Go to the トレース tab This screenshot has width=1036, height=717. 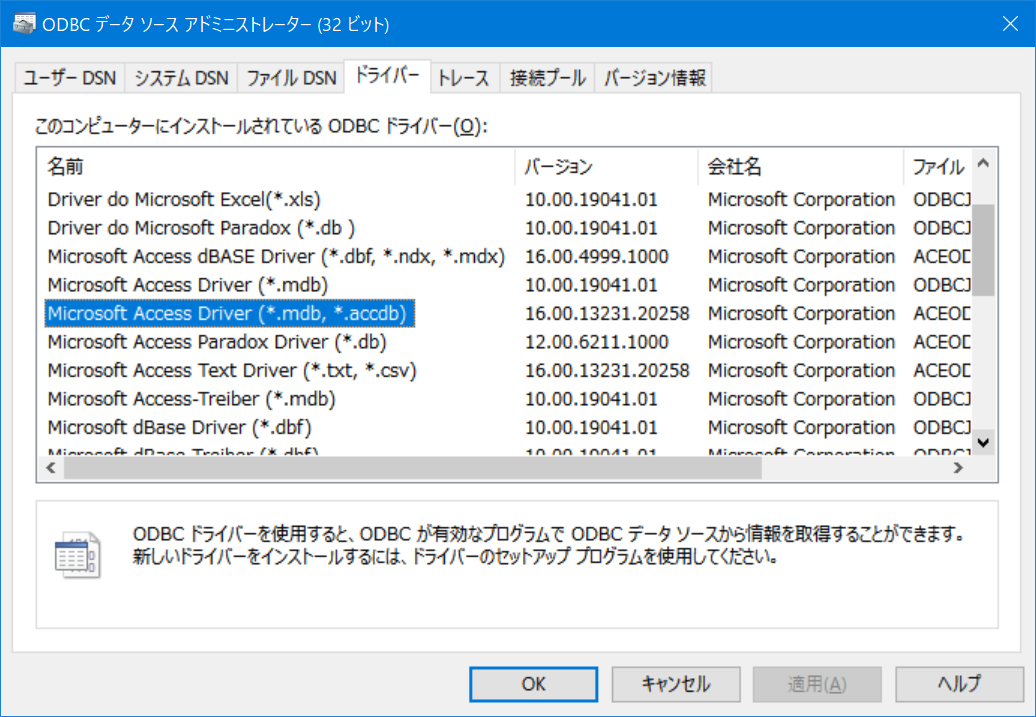pyautogui.click(x=464, y=79)
